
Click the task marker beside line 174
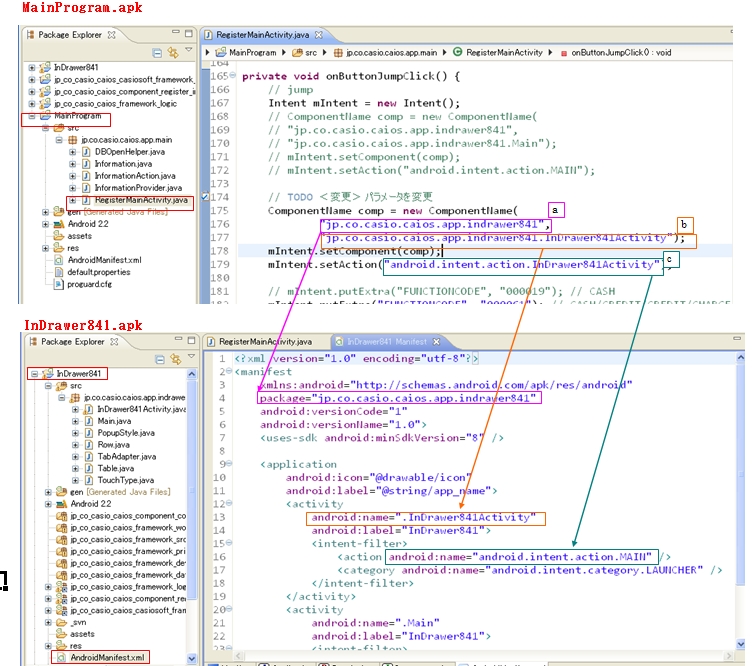[206, 197]
